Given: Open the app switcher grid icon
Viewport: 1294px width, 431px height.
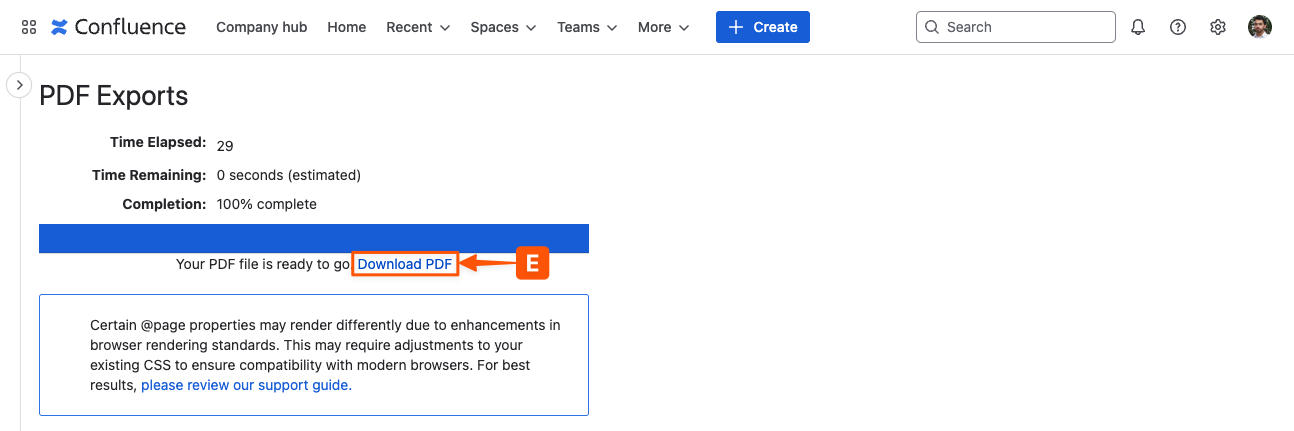Looking at the screenshot, I should point(29,27).
